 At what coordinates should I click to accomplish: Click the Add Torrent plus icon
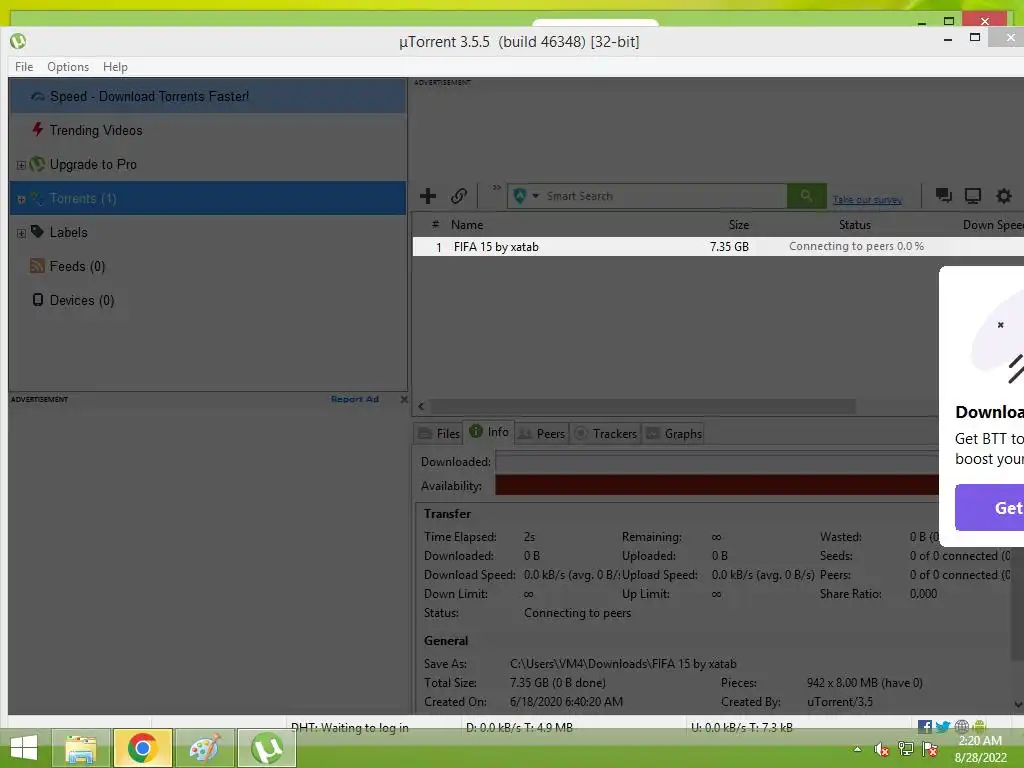(x=428, y=196)
